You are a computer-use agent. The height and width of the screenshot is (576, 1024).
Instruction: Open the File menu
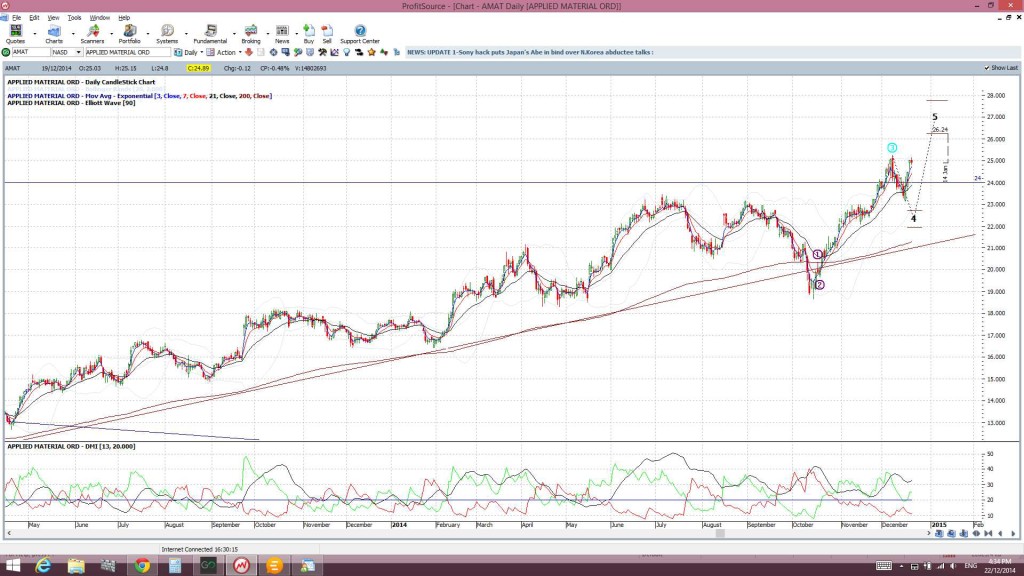click(16, 18)
